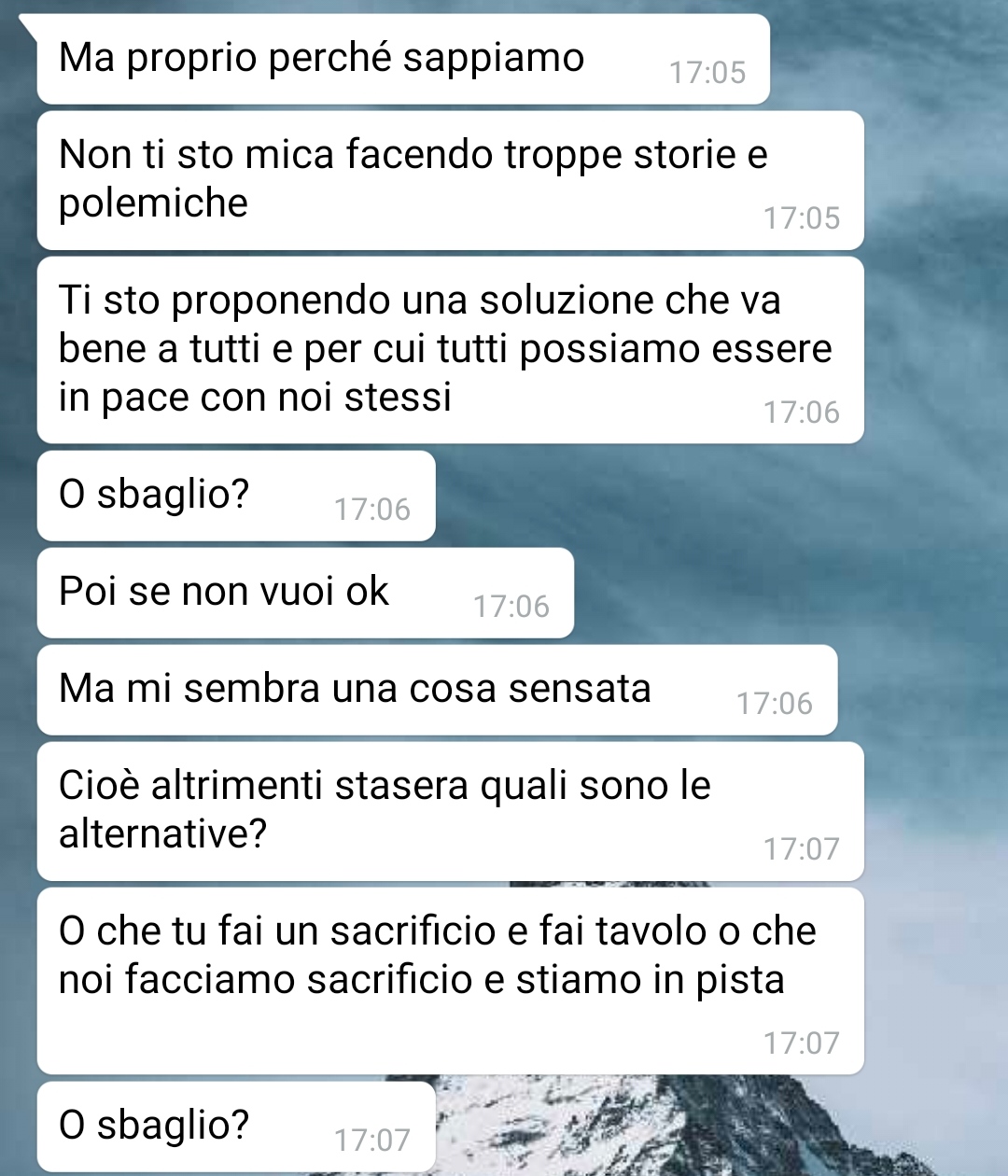Click the 17:06 timestamp on 'in pace' message
The width and height of the screenshot is (1008, 1176).
pos(802,413)
